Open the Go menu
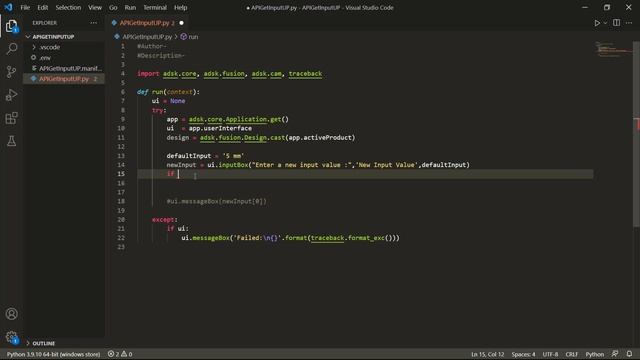The width and height of the screenshot is (640, 360). tap(113, 7)
